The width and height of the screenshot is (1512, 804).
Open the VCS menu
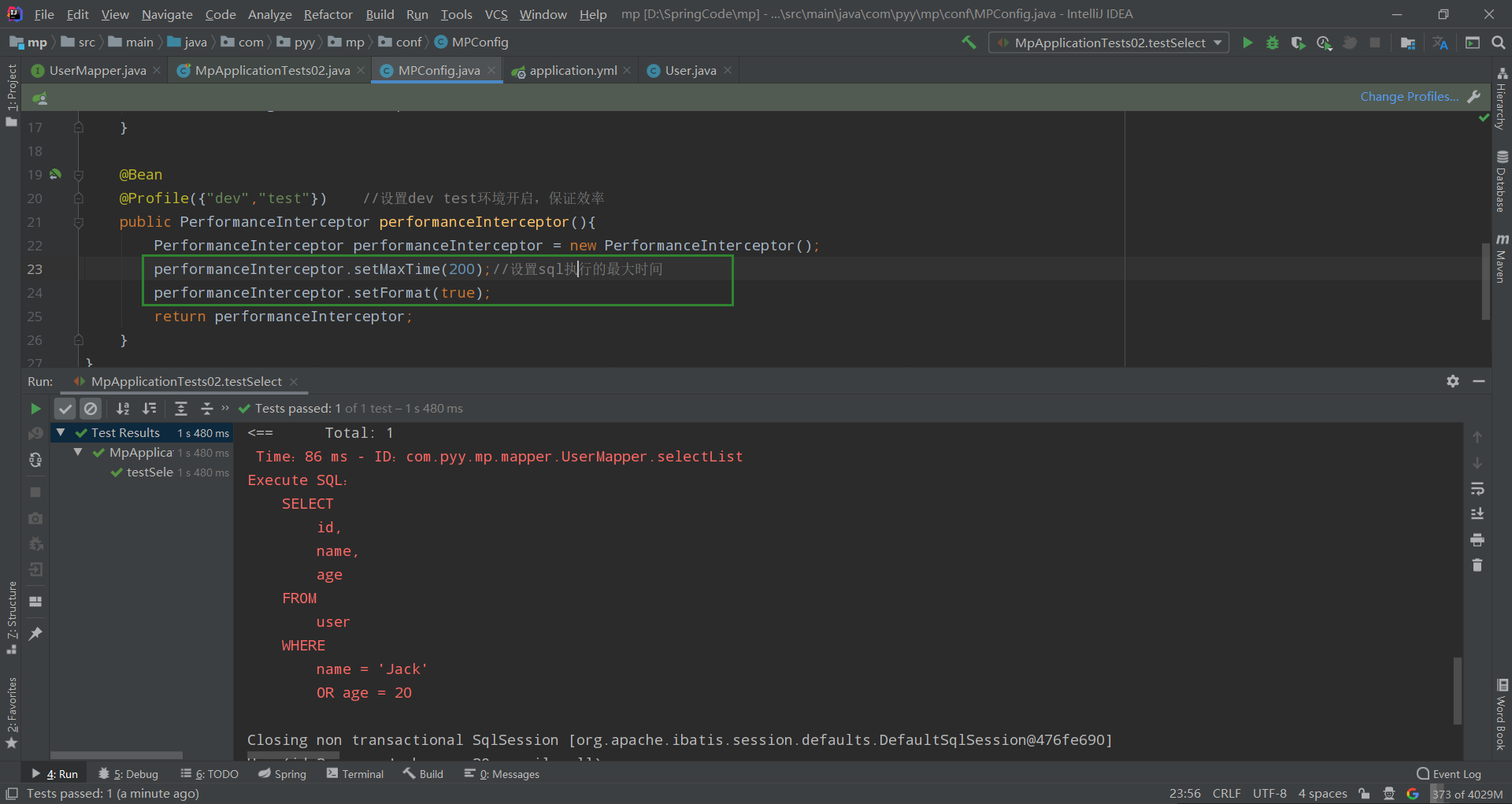click(496, 14)
